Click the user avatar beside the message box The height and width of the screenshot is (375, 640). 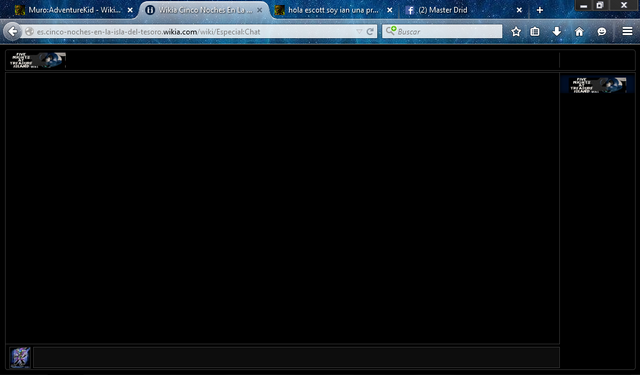pyautogui.click(x=20, y=357)
